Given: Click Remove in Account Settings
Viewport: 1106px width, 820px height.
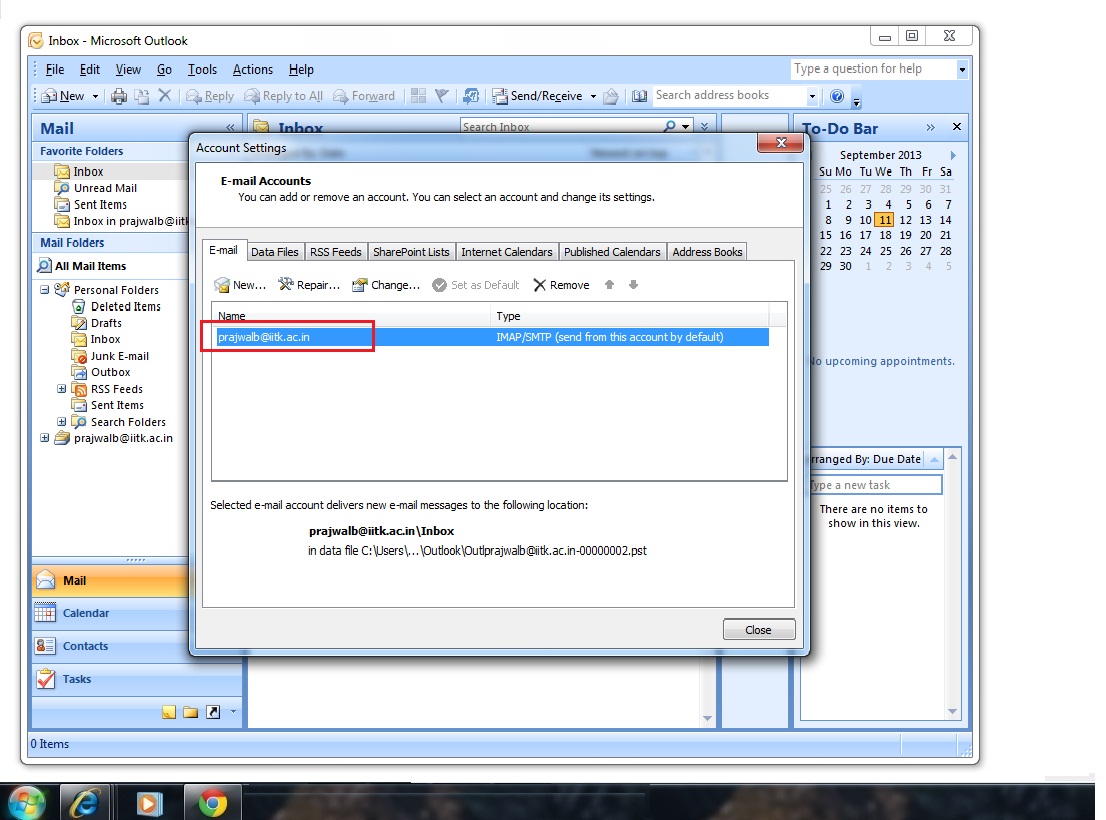Looking at the screenshot, I should click(x=561, y=285).
